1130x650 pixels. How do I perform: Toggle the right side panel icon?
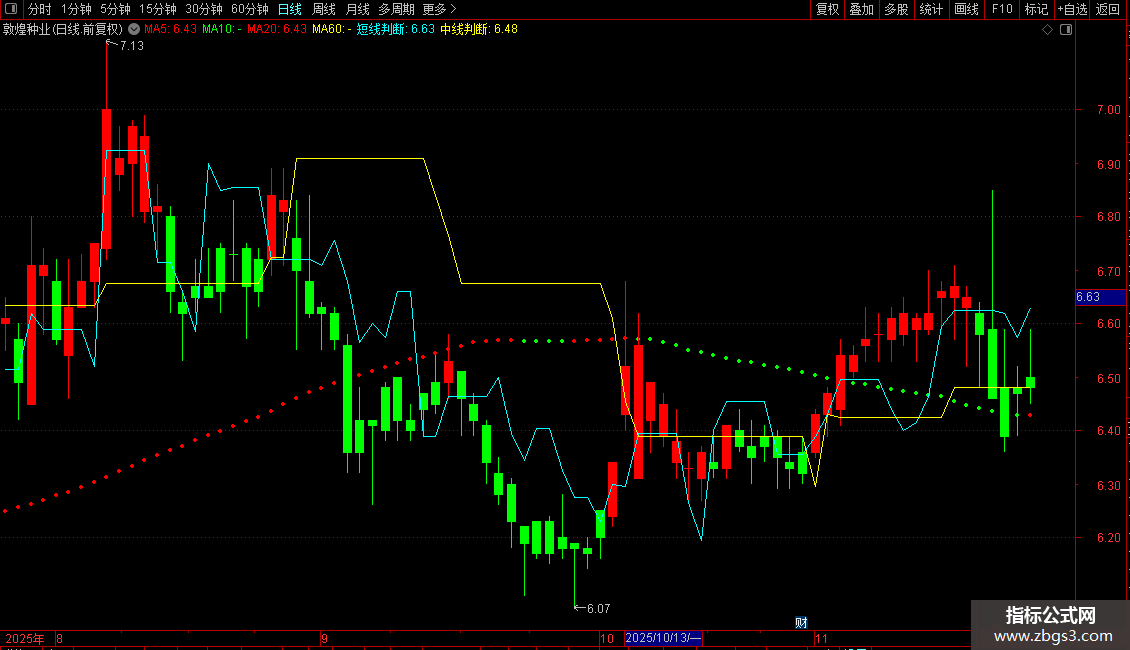point(1066,30)
